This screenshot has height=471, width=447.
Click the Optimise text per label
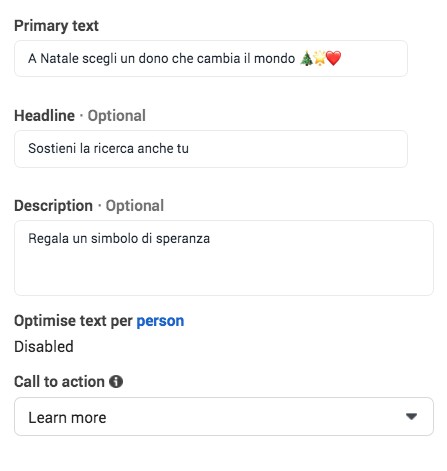pos(73,321)
